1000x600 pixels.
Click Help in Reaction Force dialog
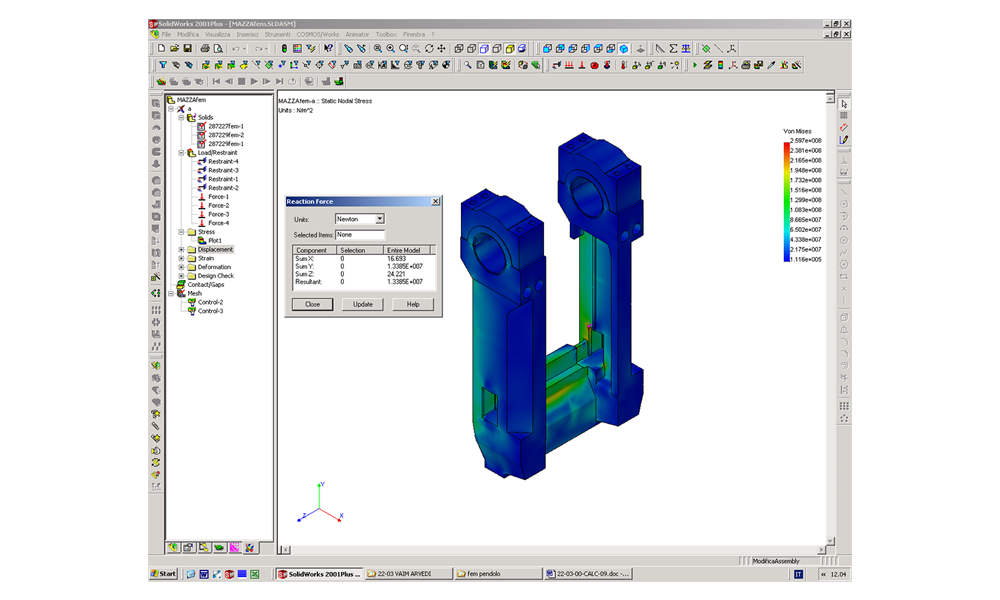pos(413,304)
